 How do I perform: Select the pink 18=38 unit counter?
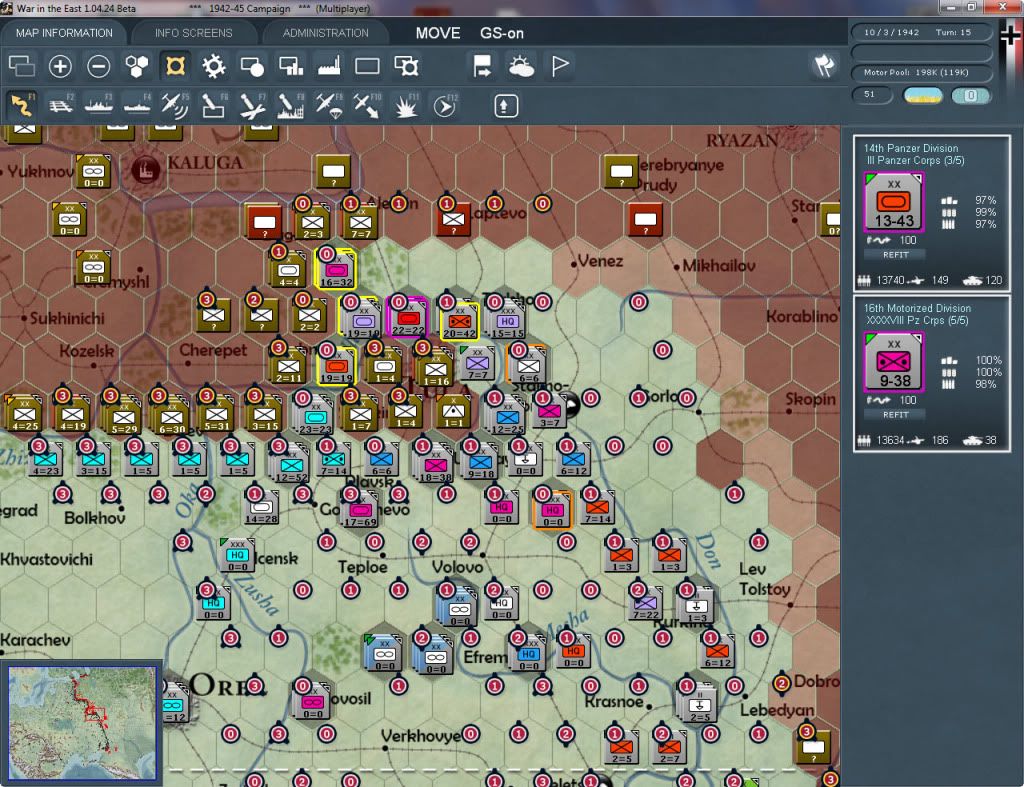tap(435, 464)
